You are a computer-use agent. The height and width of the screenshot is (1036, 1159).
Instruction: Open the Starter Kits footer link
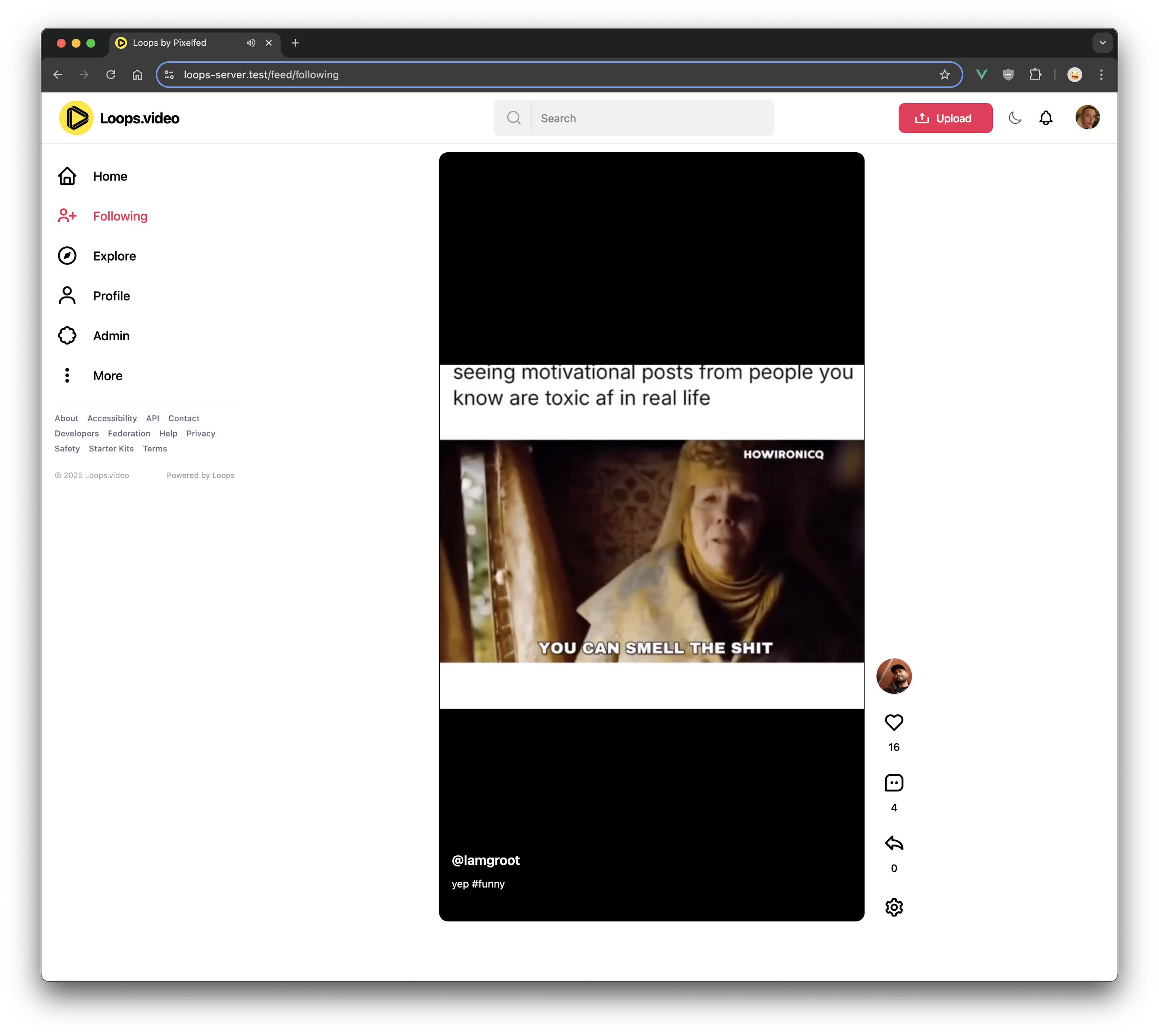111,449
